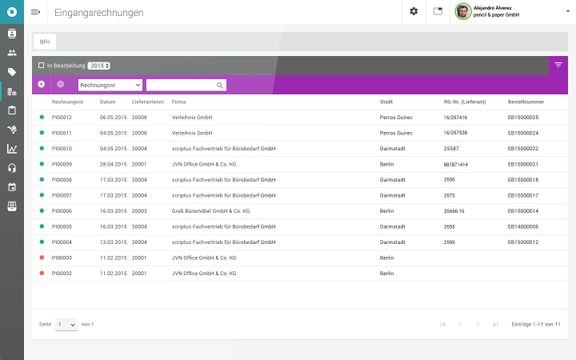This screenshot has height=360, width=576.
Task: Open invoice row PI00008
Action: [300, 180]
